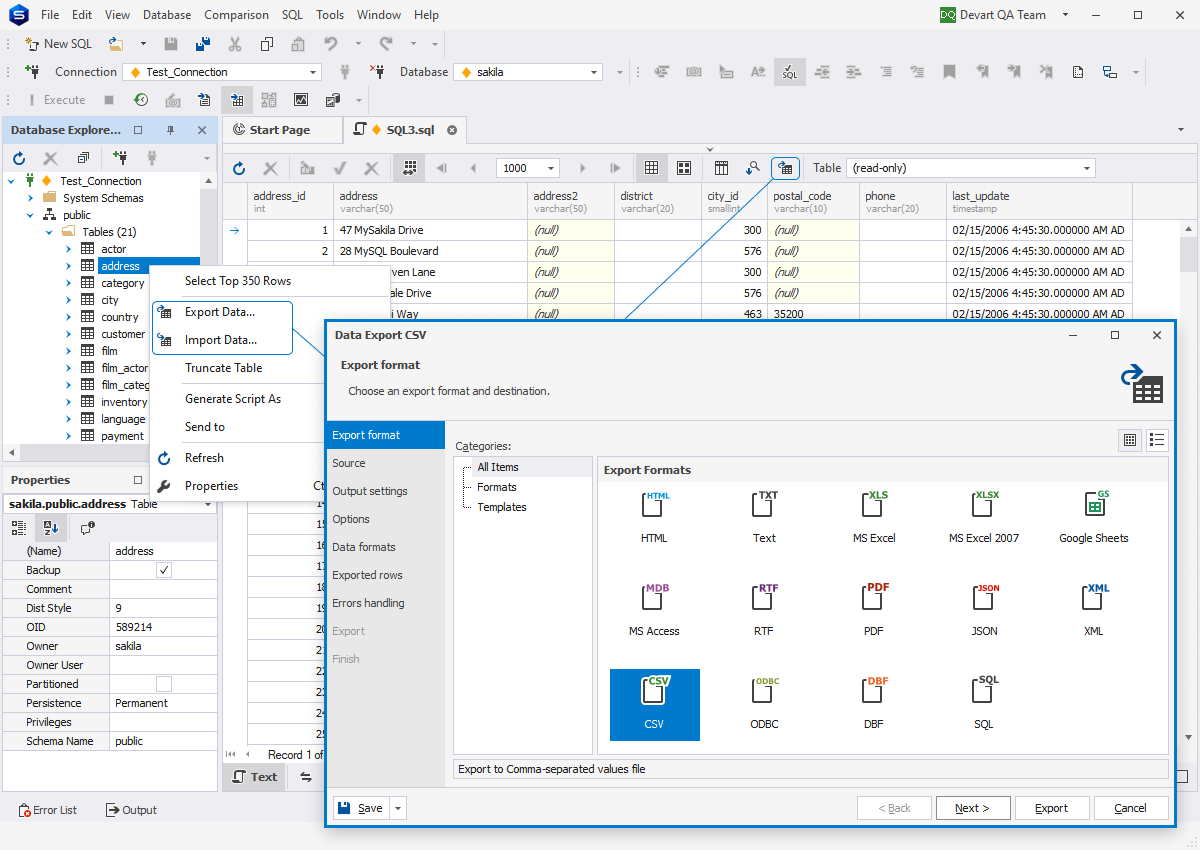Viewport: 1200px width, 850px height.
Task: Click the Save All icon in toolbar
Action: (x=203, y=44)
